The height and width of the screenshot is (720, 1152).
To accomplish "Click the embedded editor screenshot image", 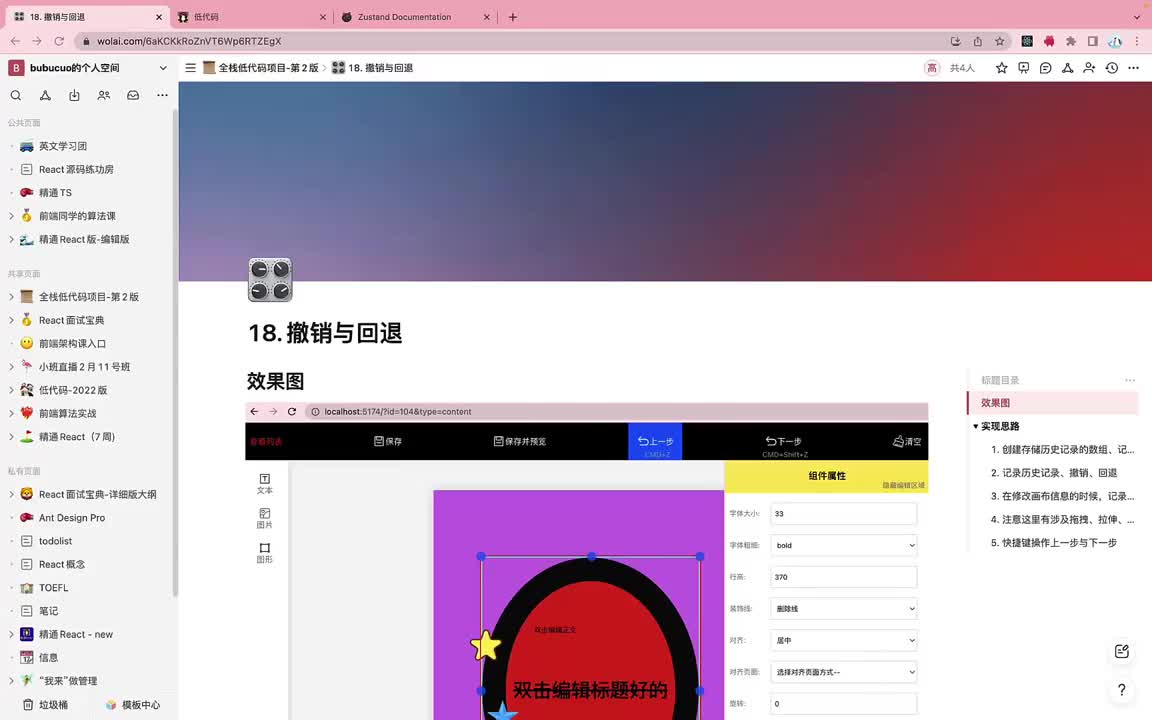I will tap(586, 561).
